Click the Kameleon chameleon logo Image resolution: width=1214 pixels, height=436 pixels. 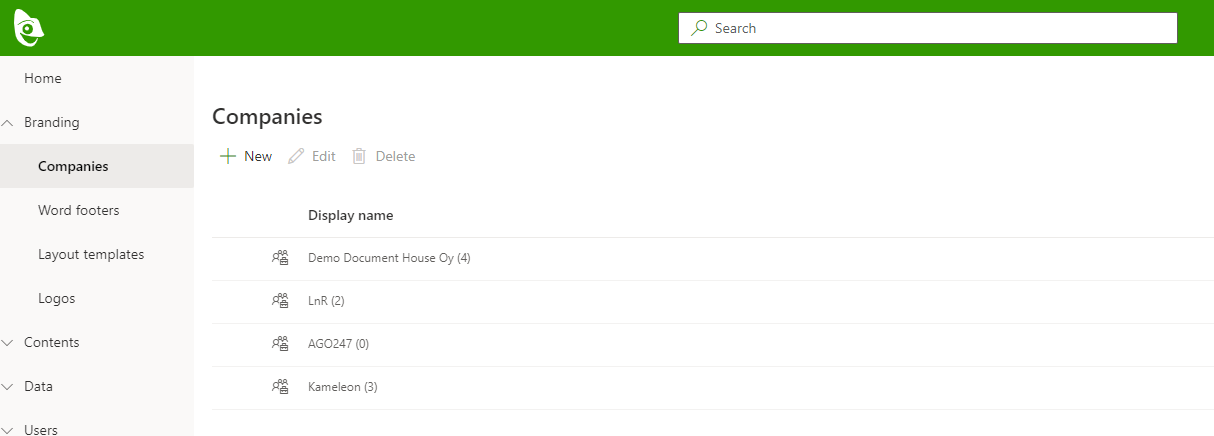pyautogui.click(x=29, y=27)
